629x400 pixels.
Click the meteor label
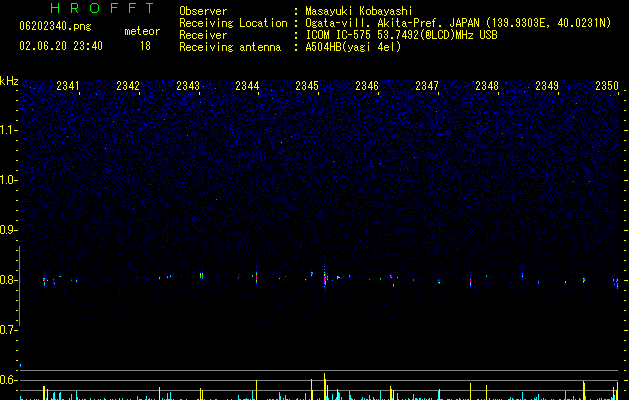coord(142,31)
